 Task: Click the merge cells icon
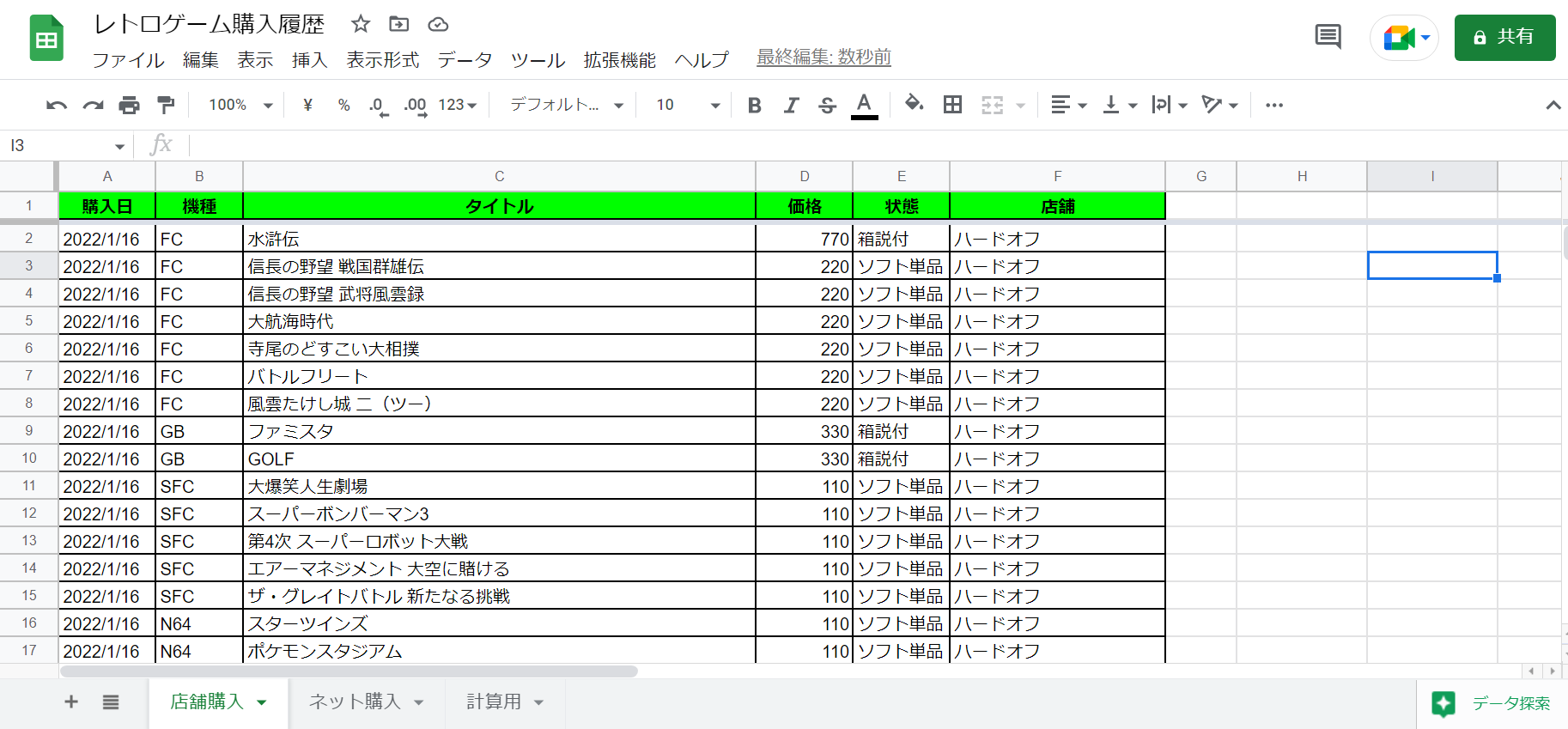[x=992, y=105]
